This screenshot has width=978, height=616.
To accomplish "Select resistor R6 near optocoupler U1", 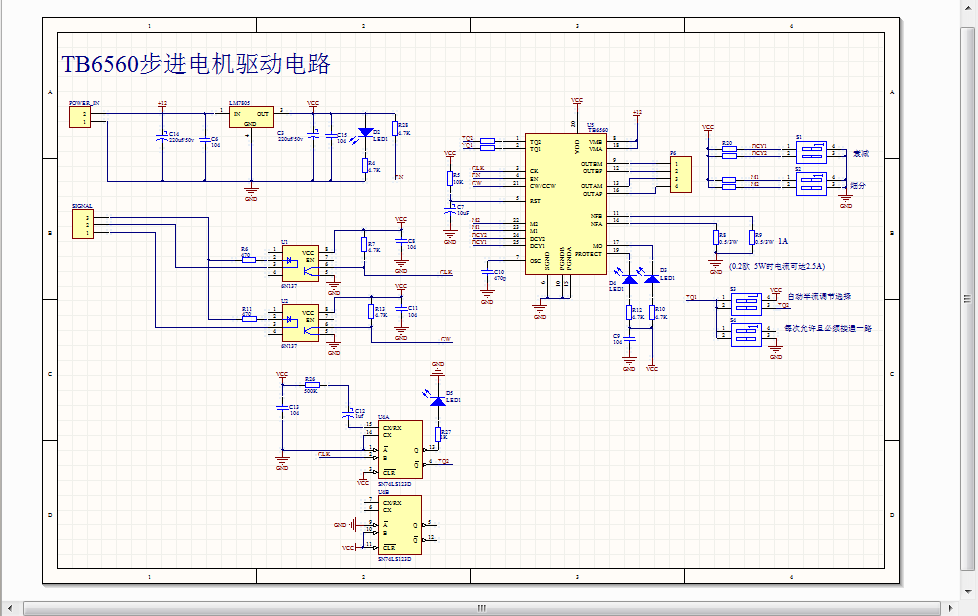I will tap(249, 259).
